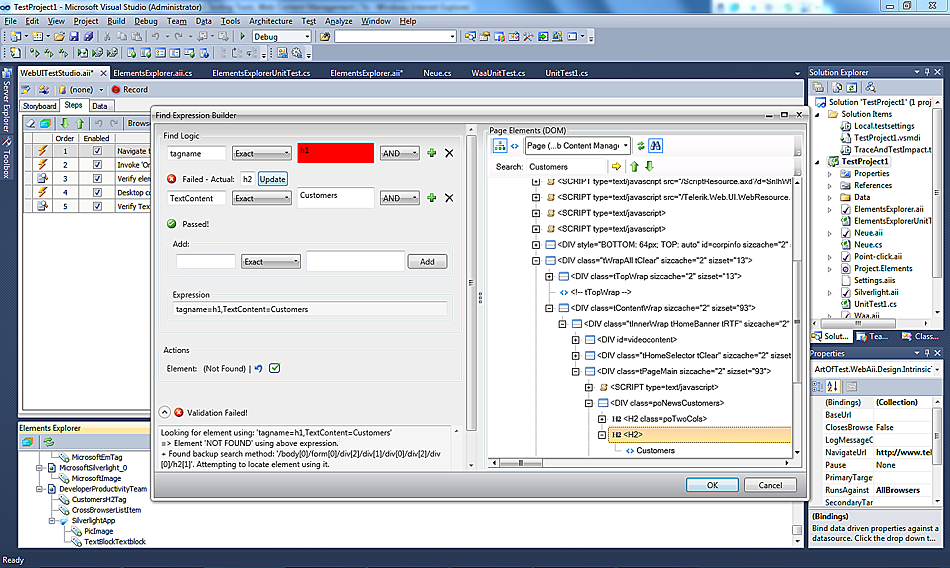950x568 pixels.
Task: Expand the DIV id=videocontent node
Action: tap(576, 339)
